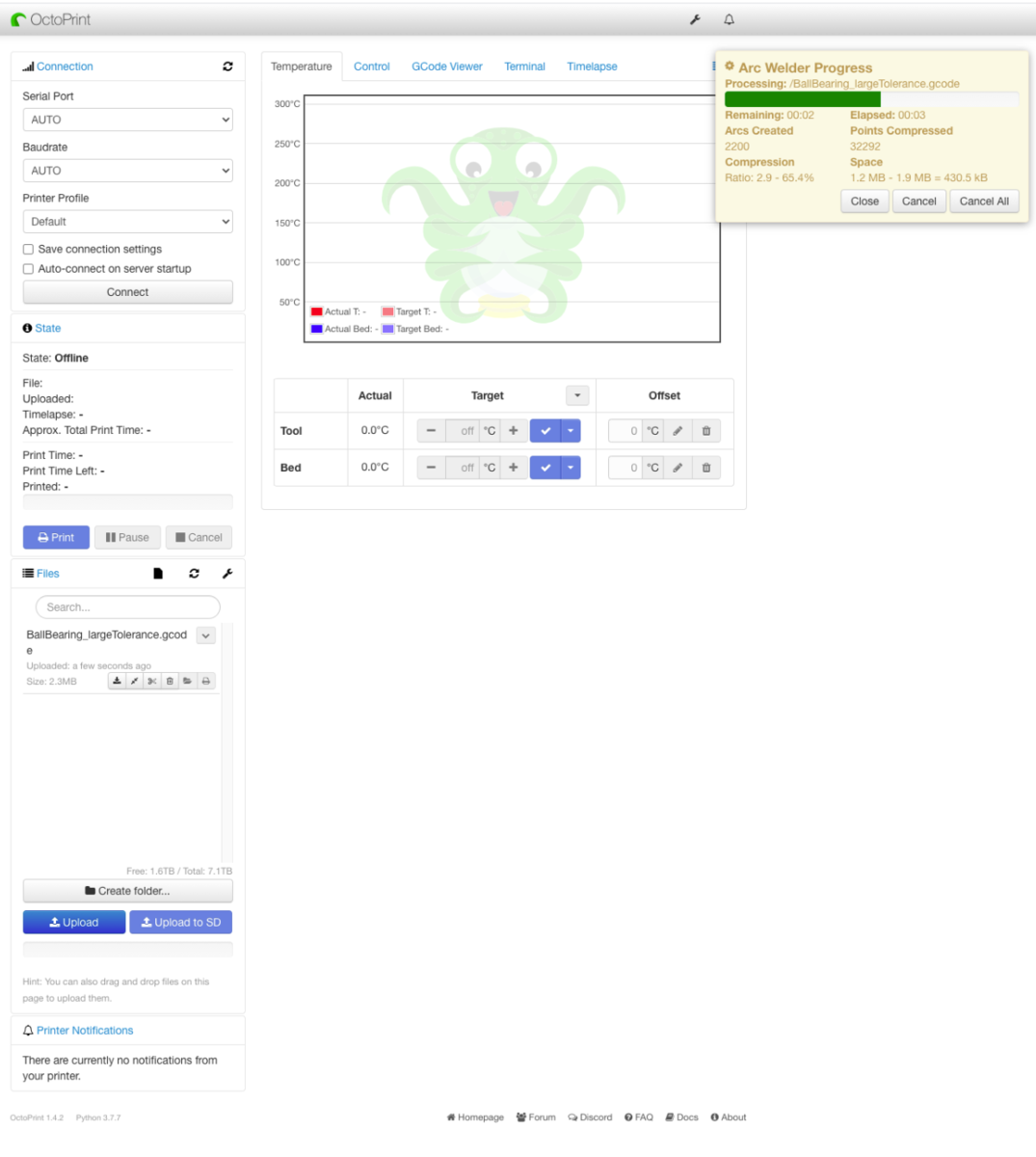The width and height of the screenshot is (1036, 1157).
Task: Switch to the Temperature tab
Action: point(302,67)
